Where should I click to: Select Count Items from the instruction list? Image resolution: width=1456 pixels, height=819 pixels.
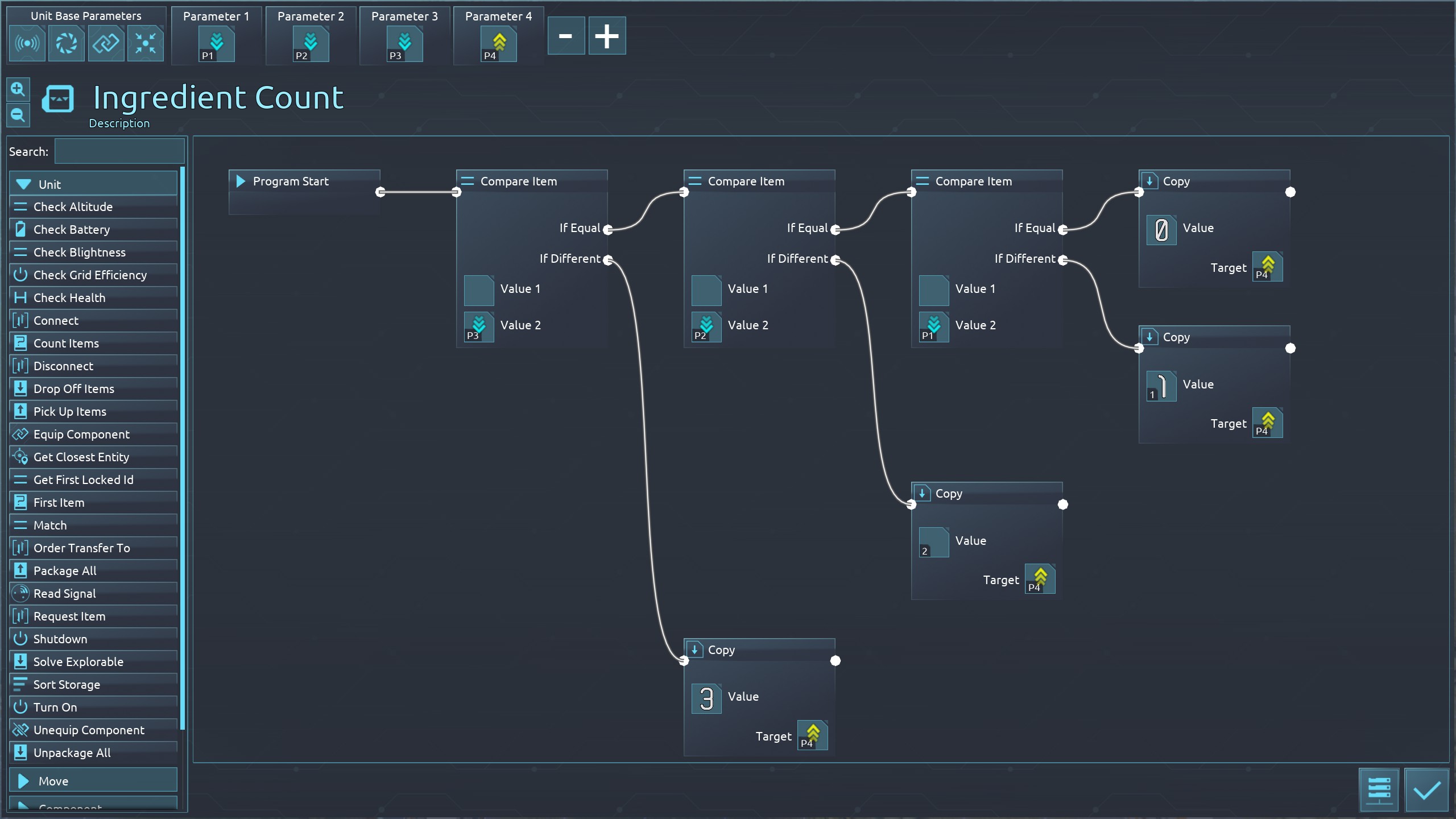[66, 344]
